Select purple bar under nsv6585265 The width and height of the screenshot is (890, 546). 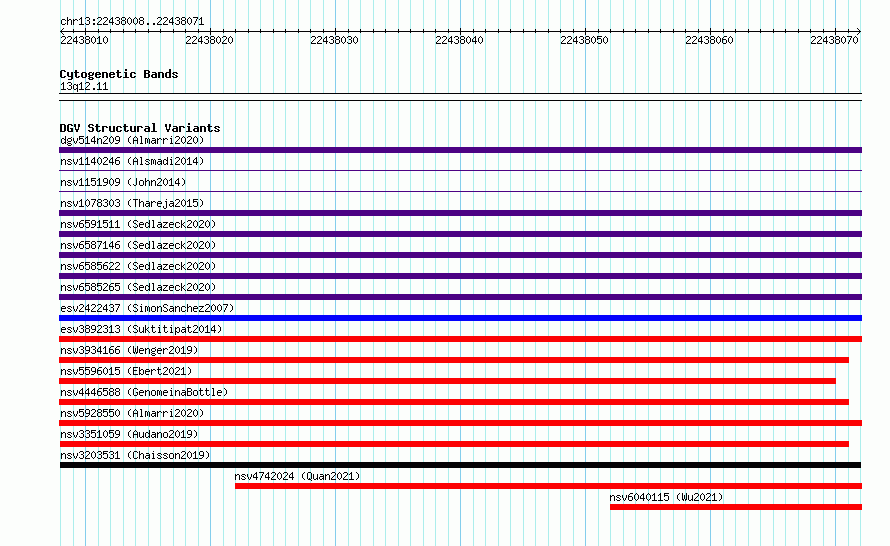[460, 297]
